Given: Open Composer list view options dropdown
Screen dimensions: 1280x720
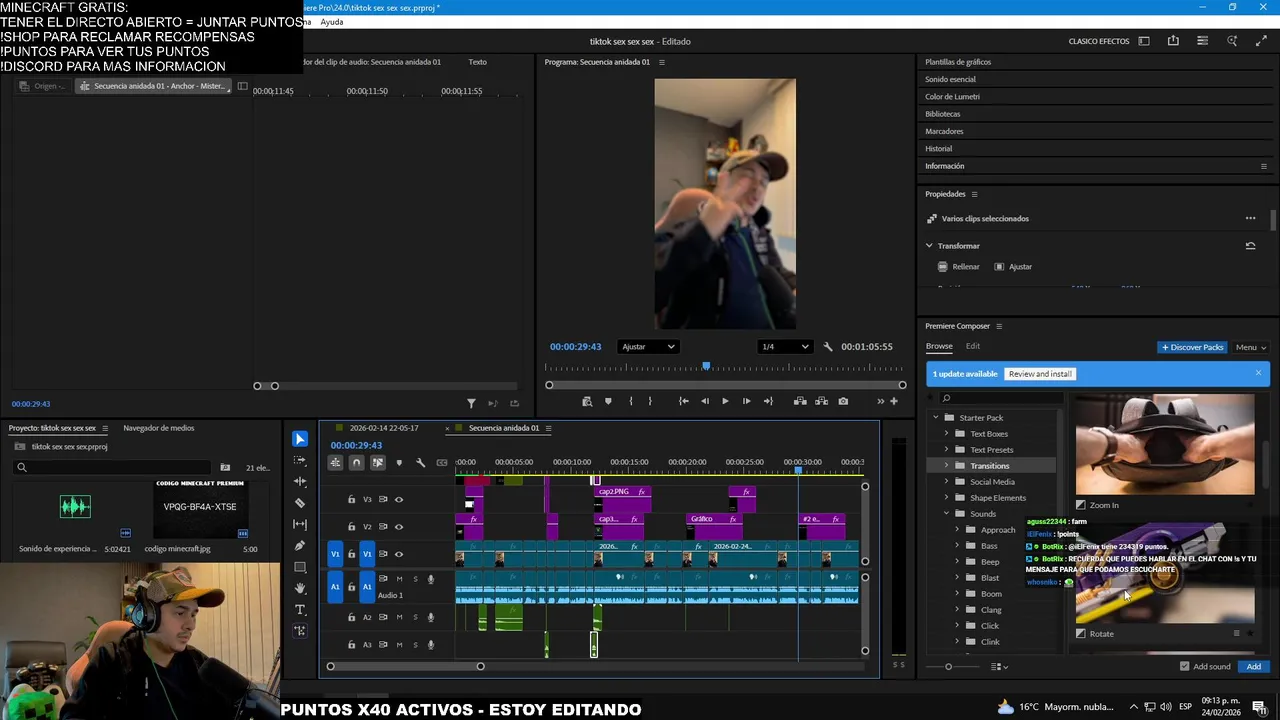Looking at the screenshot, I should (999, 666).
